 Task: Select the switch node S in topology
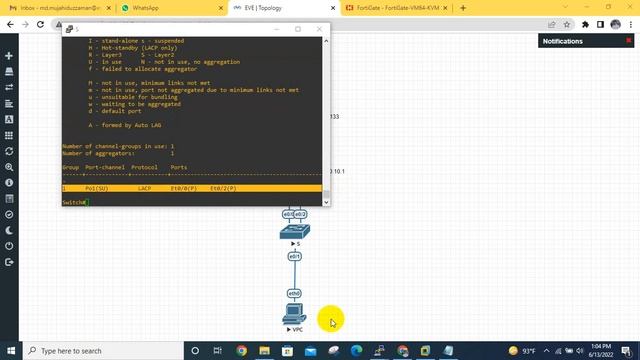point(295,232)
